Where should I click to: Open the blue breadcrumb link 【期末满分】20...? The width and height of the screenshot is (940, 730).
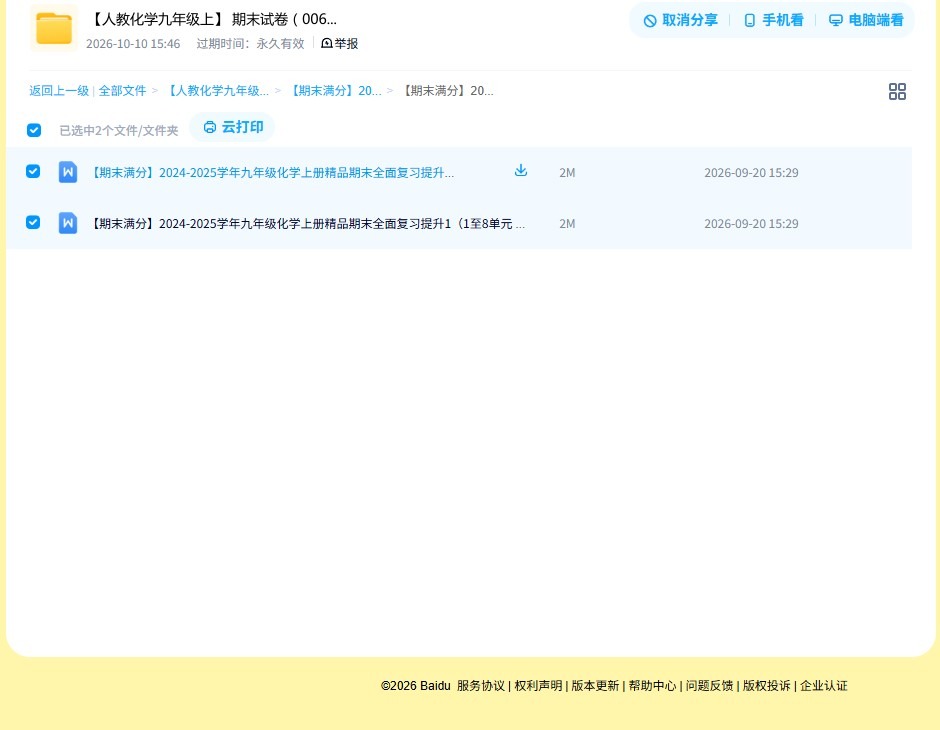click(336, 91)
